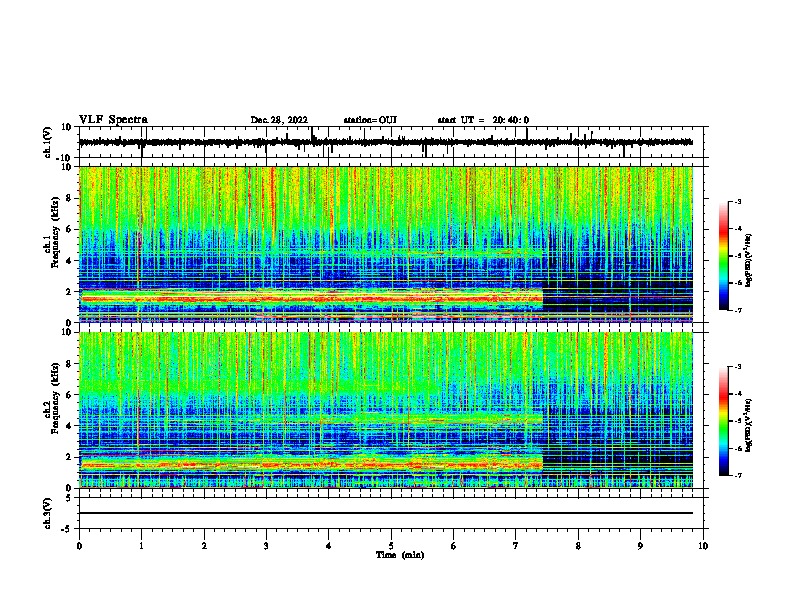Click the ch.1 voltage waveform trace
This screenshot has width=792, height=612.
coord(385,142)
